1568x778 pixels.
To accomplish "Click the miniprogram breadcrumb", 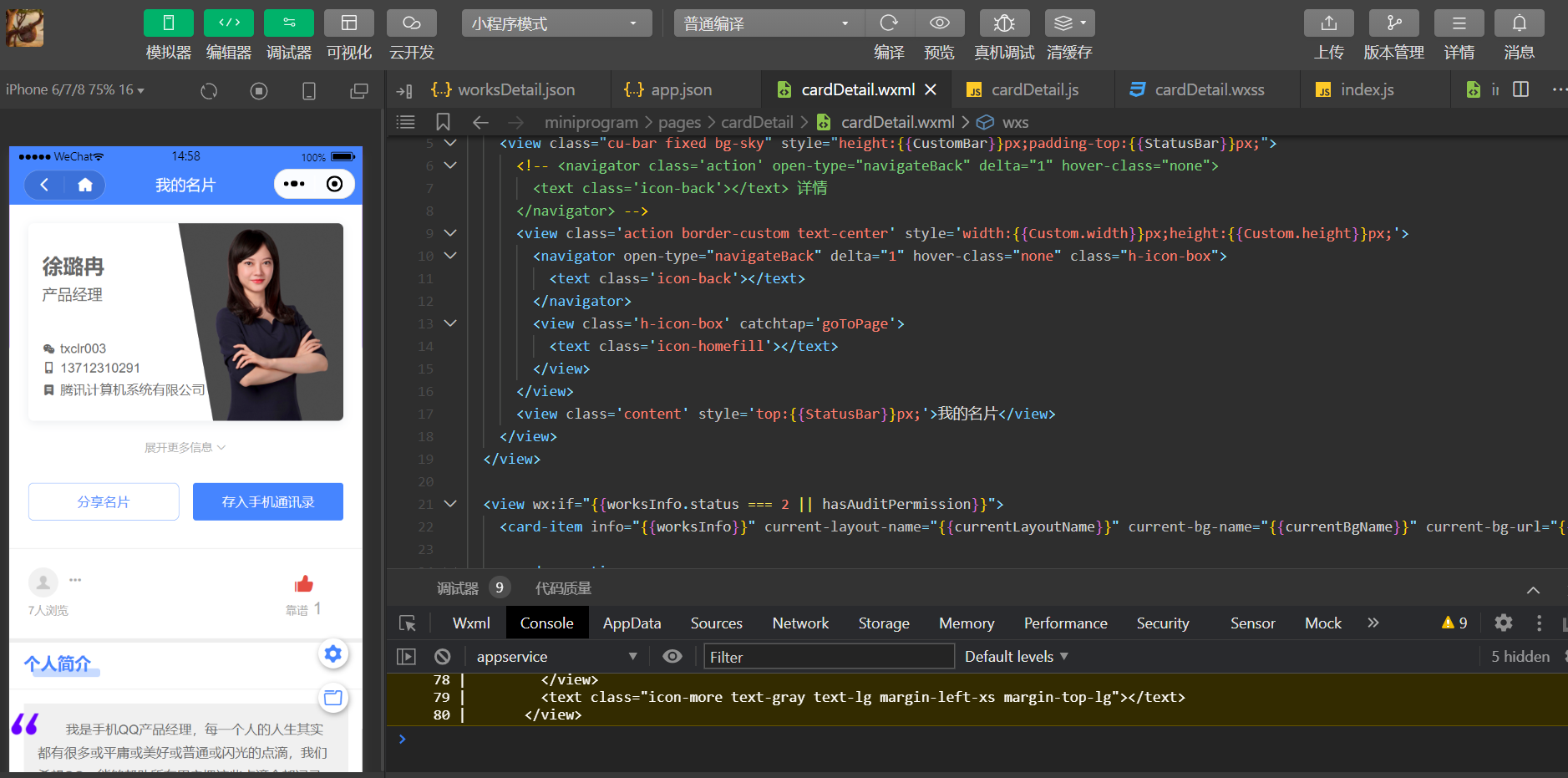I will [591, 122].
